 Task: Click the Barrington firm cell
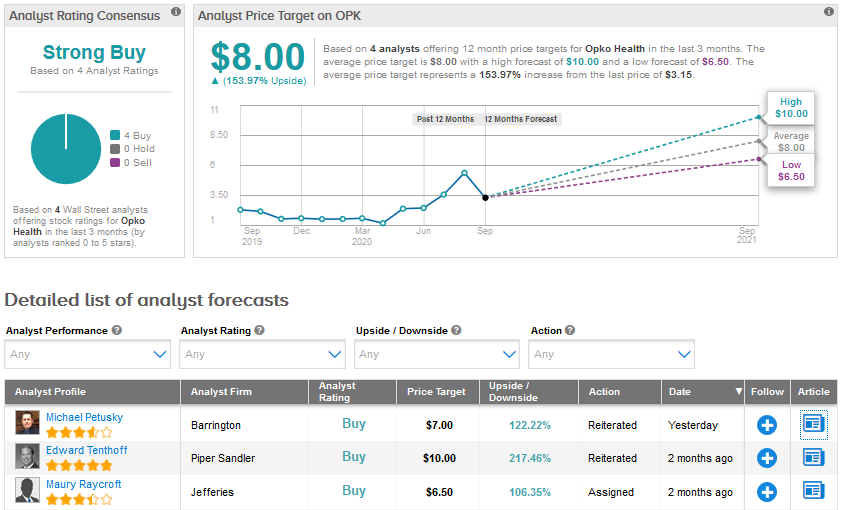tap(215, 425)
